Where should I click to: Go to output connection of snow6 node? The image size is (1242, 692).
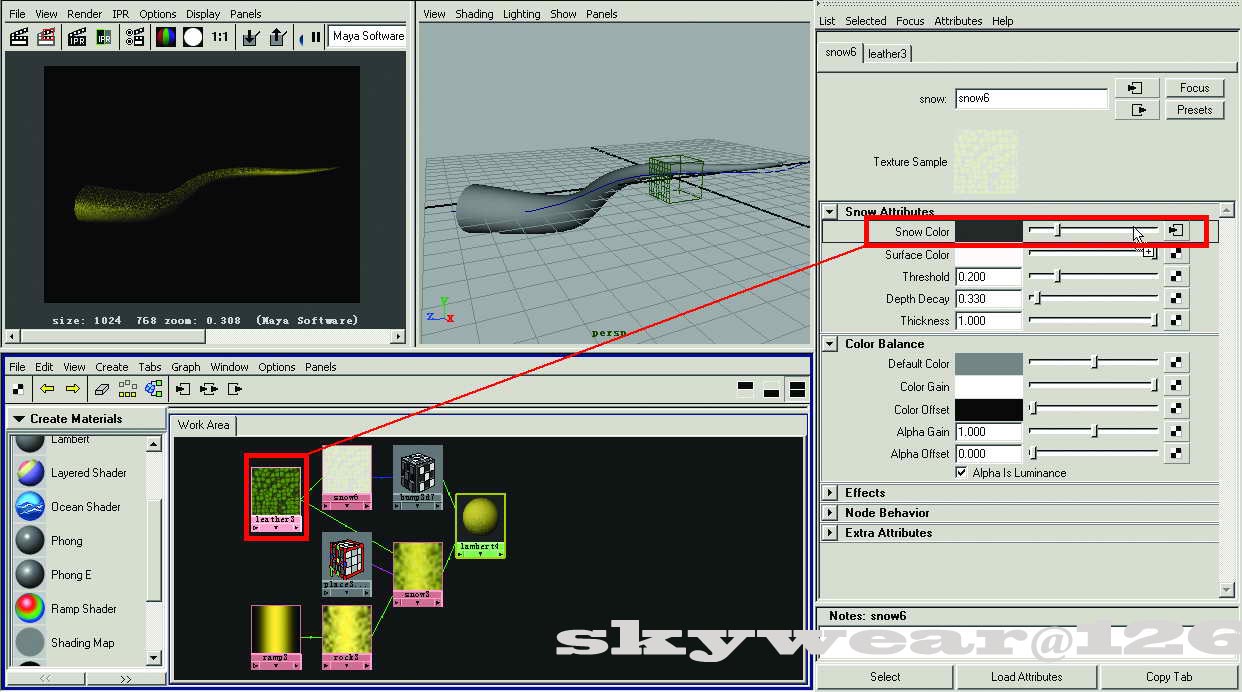(x=1136, y=110)
